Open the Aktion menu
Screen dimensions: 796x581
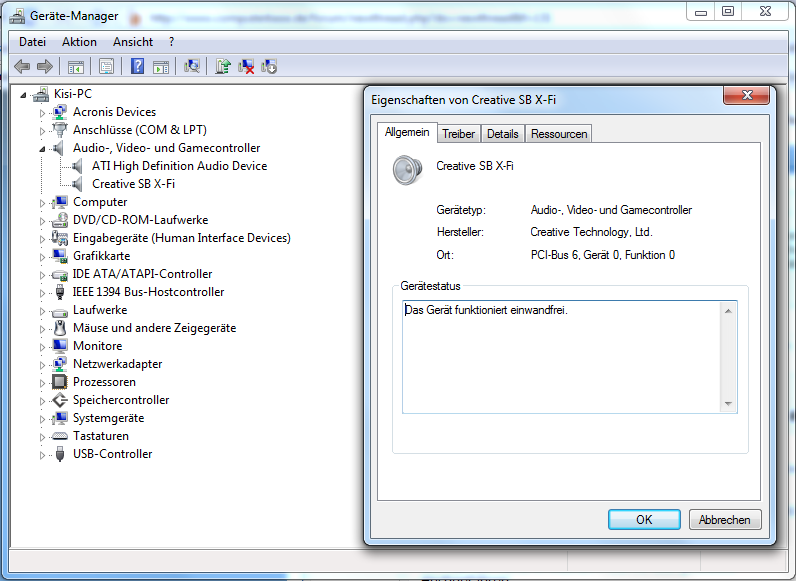[x=79, y=42]
